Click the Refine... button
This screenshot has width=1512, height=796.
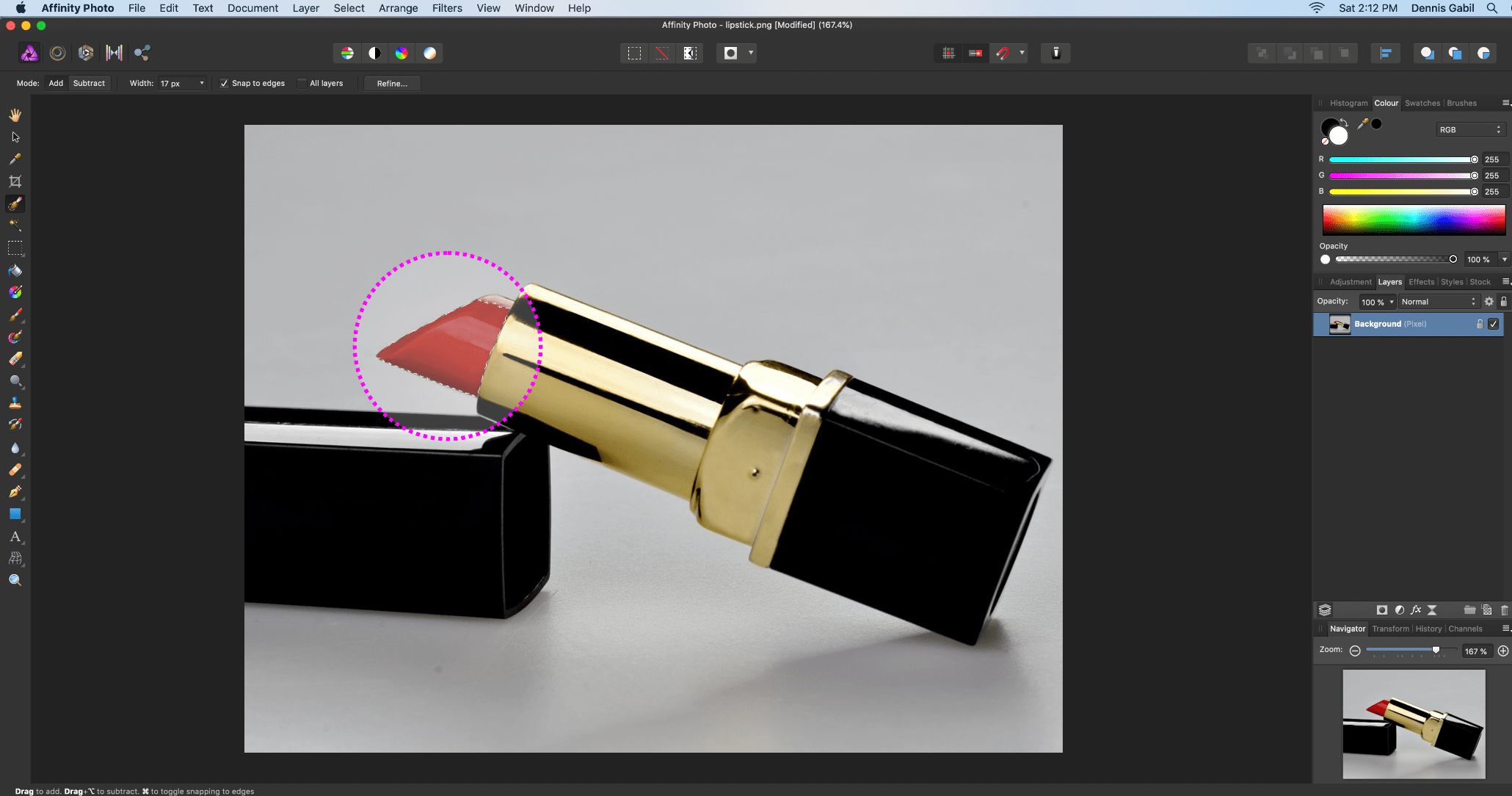click(x=392, y=84)
